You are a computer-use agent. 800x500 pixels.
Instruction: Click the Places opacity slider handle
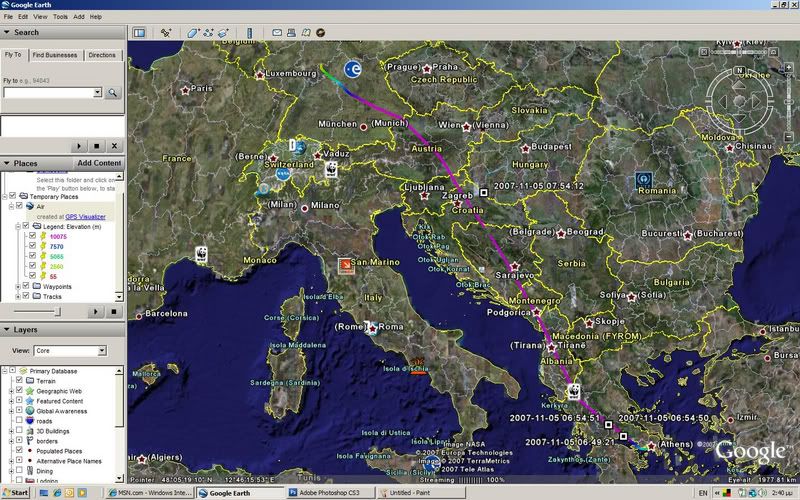(x=58, y=311)
